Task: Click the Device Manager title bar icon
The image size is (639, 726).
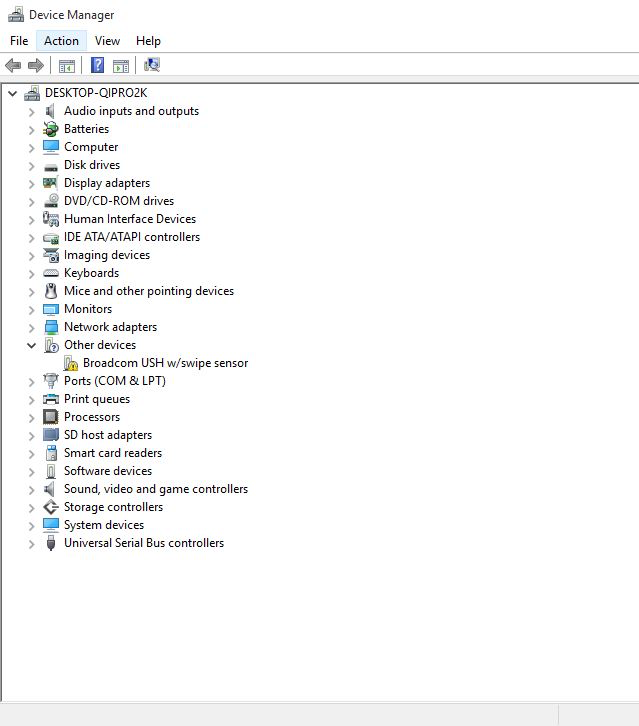Action: point(16,15)
